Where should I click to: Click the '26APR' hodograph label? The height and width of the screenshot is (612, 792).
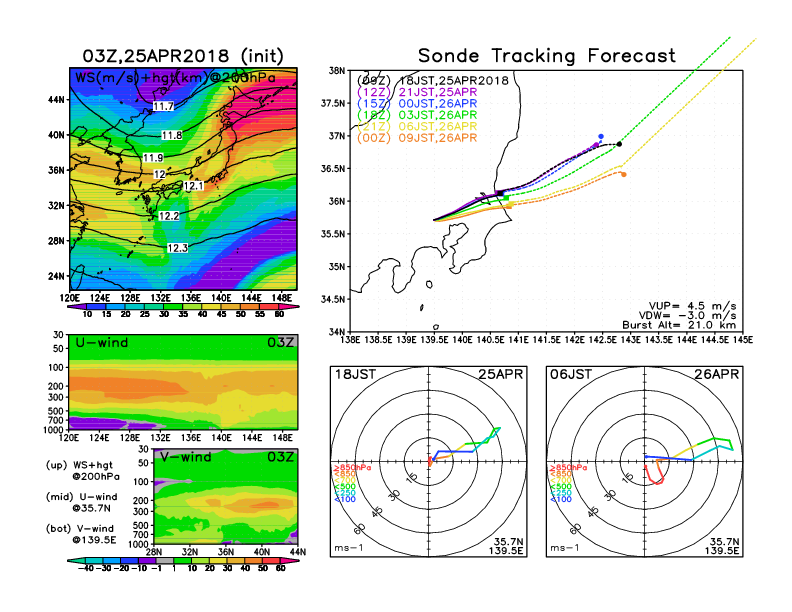tap(717, 374)
